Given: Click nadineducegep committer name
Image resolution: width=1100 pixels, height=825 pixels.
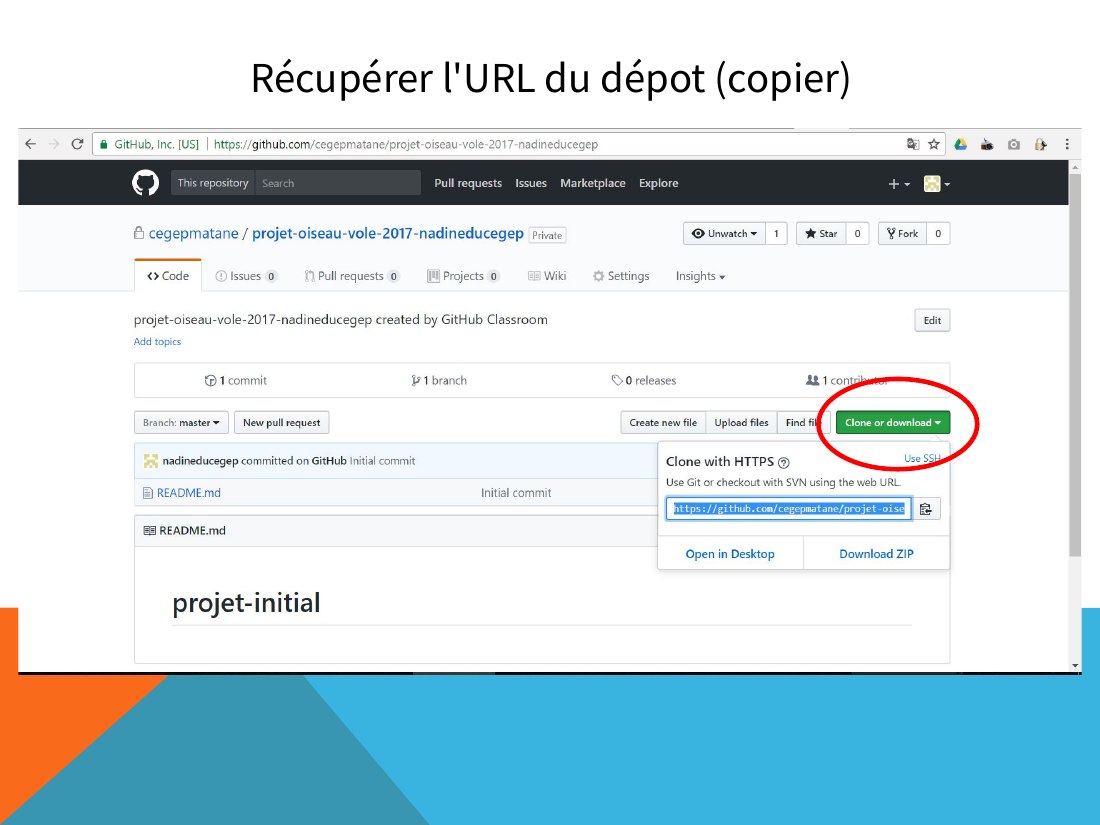Looking at the screenshot, I should pyautogui.click(x=200, y=461).
